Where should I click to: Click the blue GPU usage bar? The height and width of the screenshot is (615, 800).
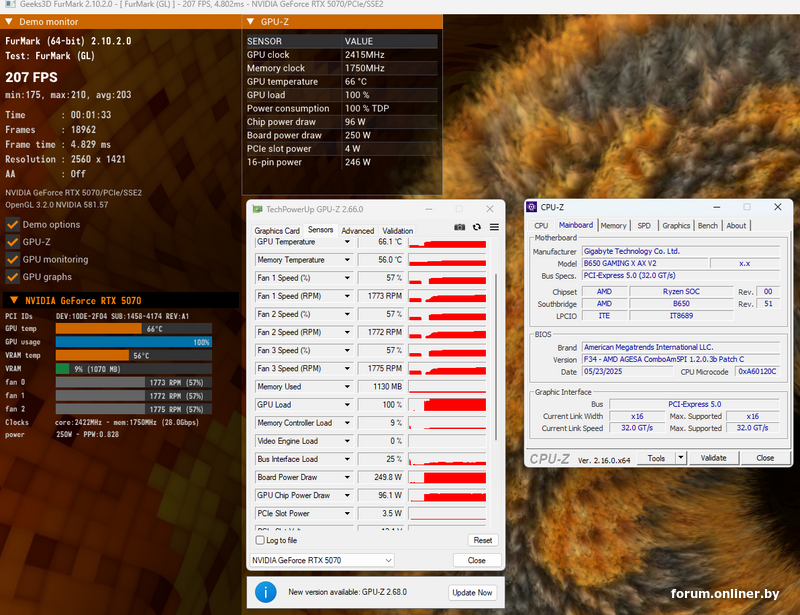coord(134,342)
